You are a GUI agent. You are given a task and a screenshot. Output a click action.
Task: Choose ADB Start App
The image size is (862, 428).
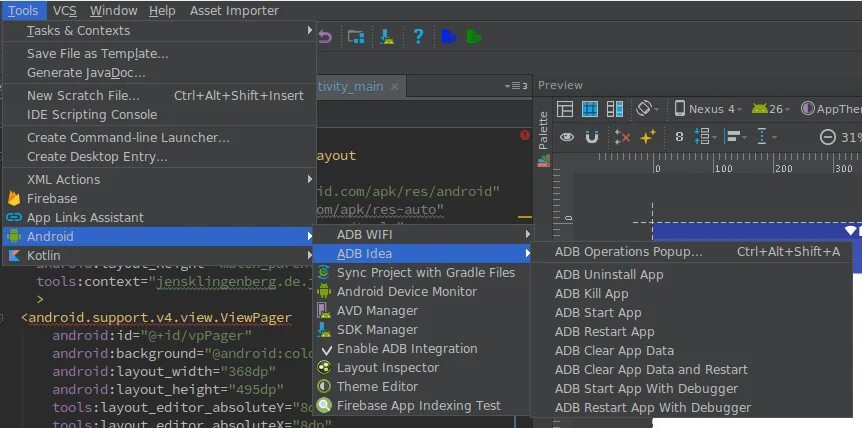[x=692, y=313]
